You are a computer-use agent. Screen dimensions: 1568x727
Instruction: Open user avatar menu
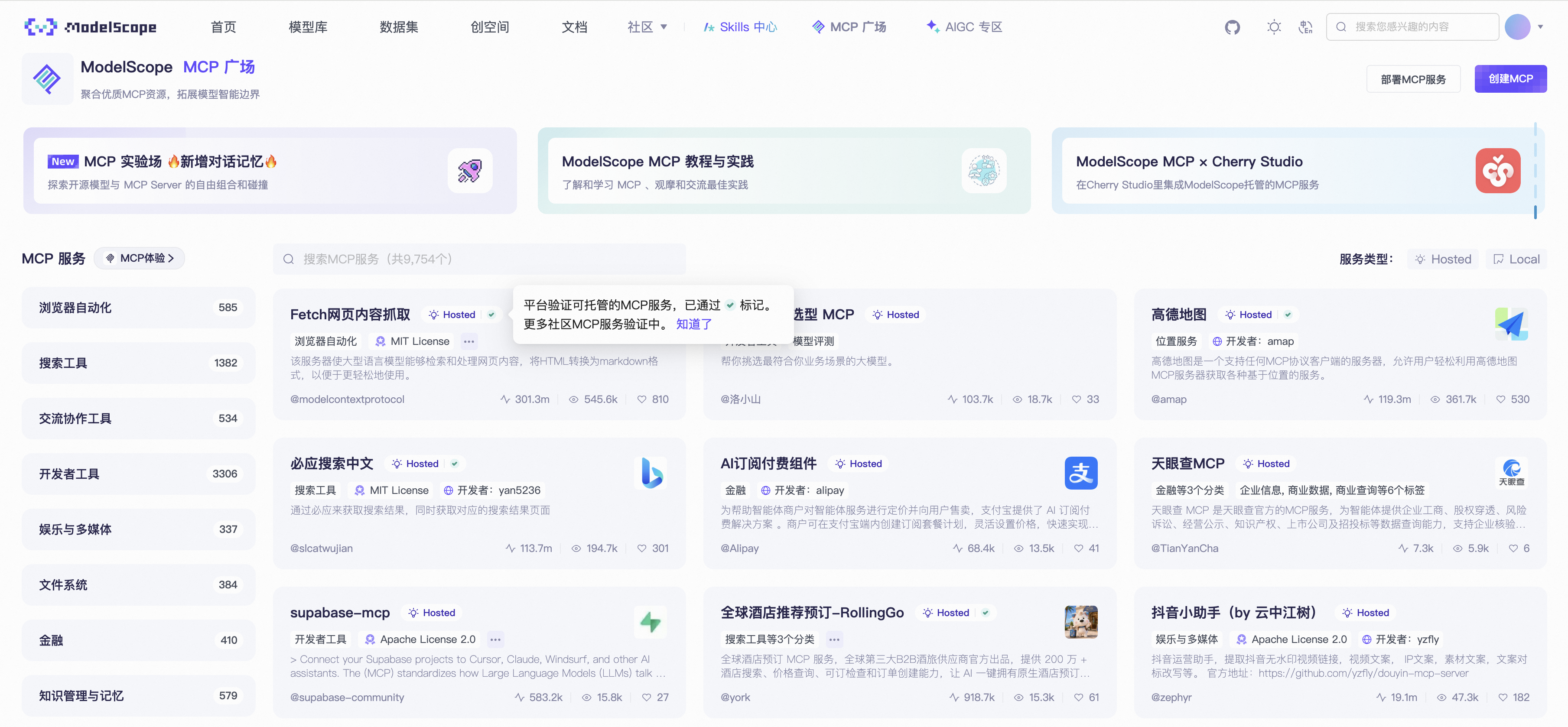tap(1517, 27)
